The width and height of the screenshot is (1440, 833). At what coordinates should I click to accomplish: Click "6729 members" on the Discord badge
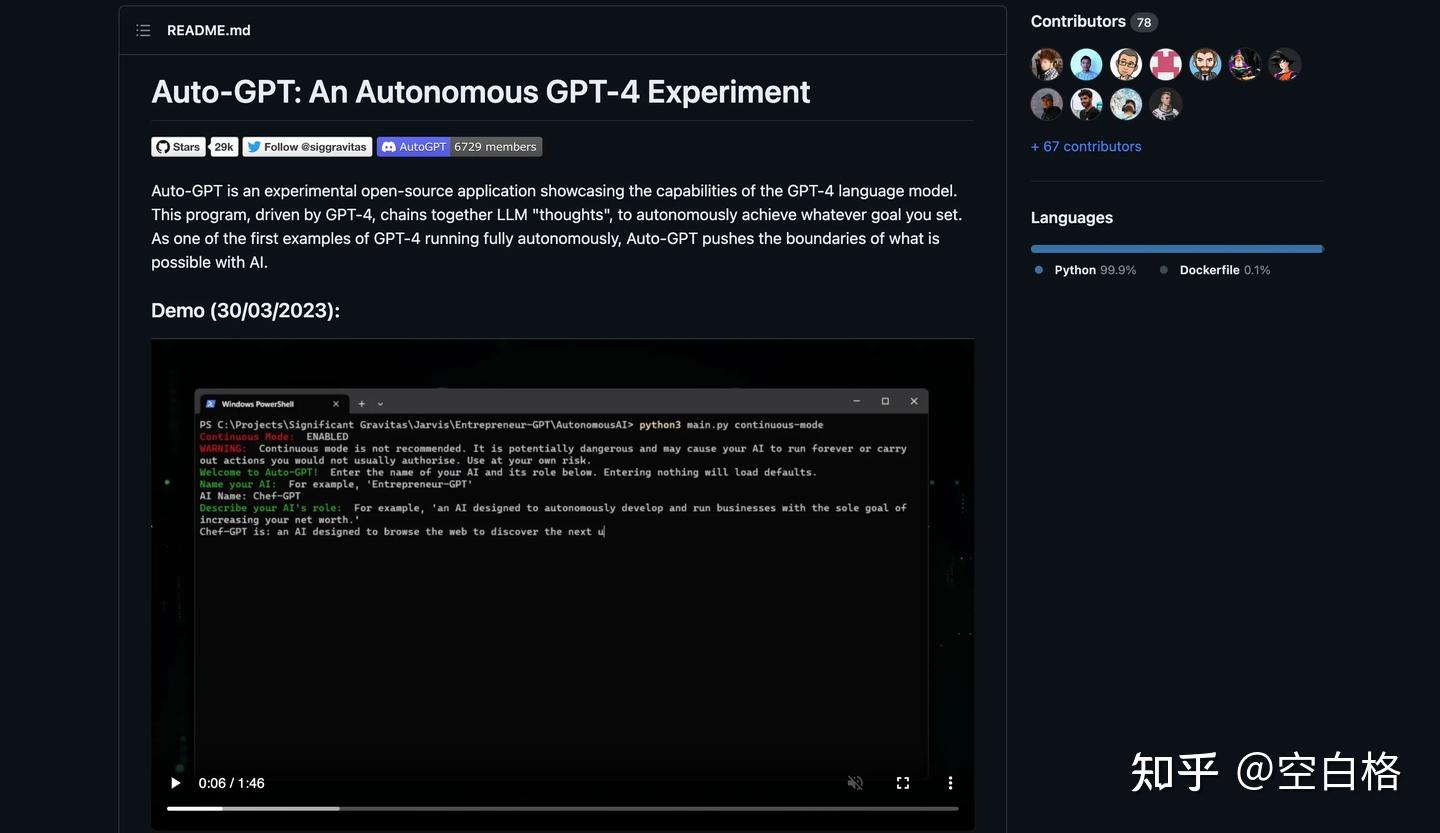495,146
